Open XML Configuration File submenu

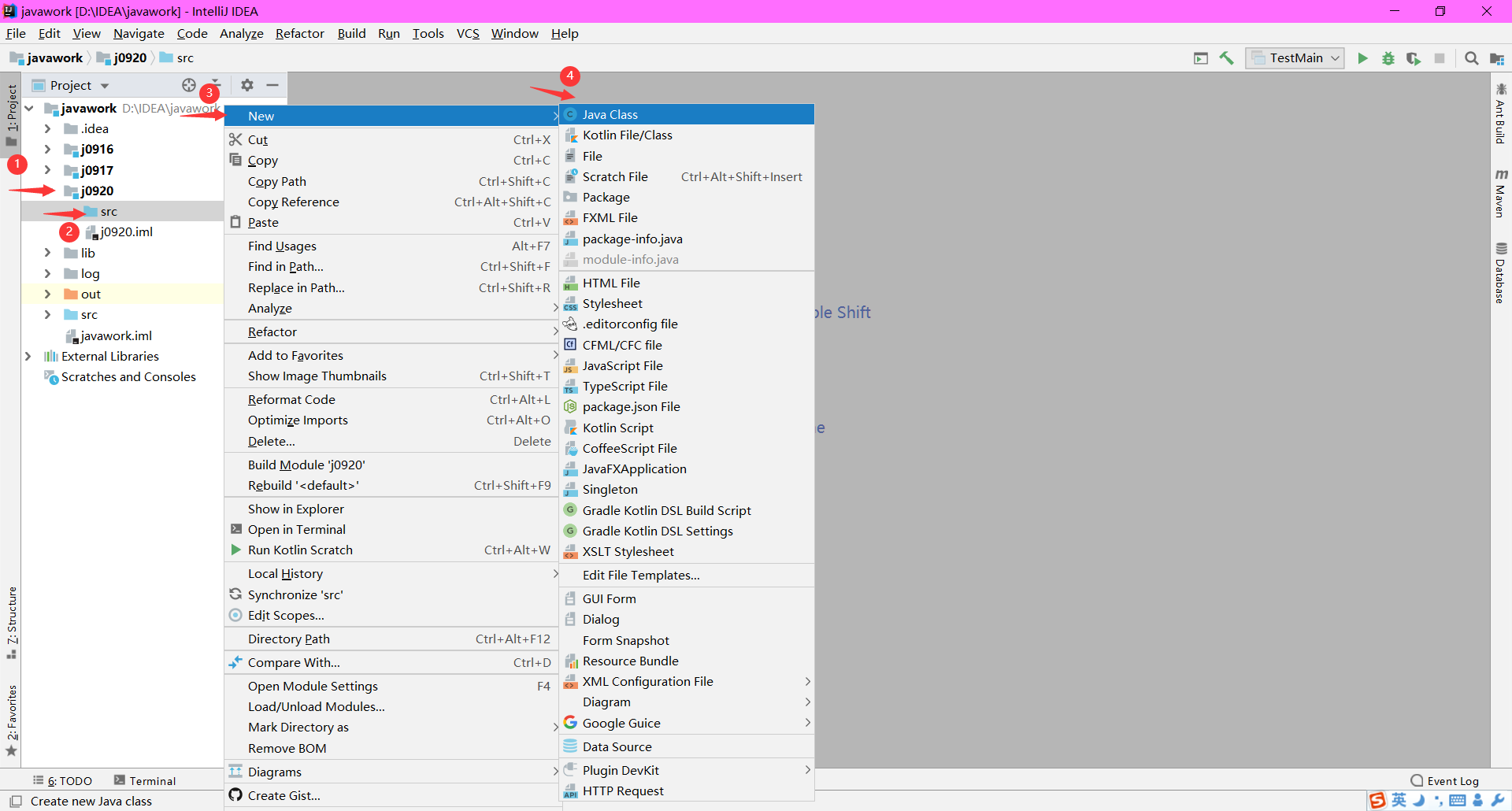(x=686, y=681)
